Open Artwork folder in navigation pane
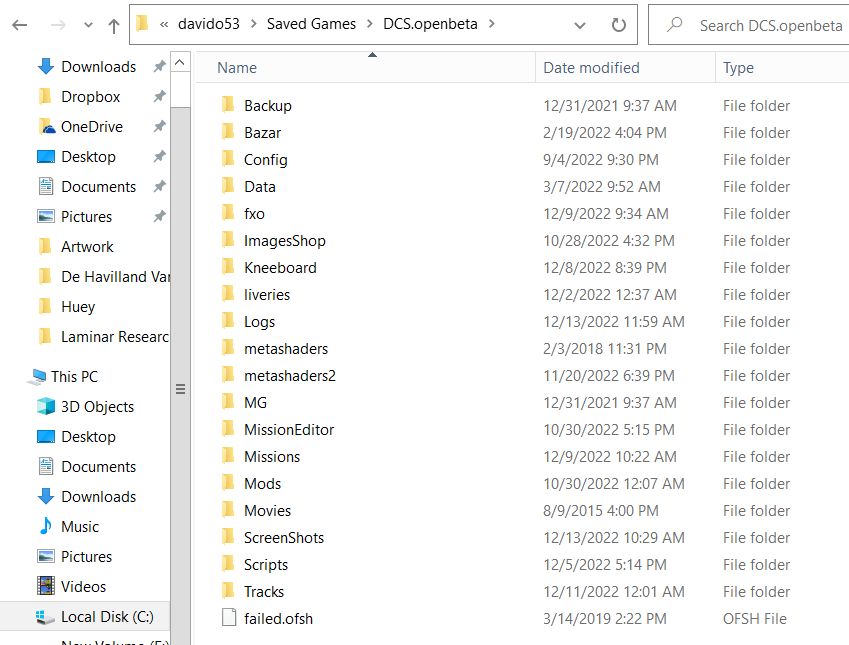The image size is (849, 645). (x=87, y=247)
